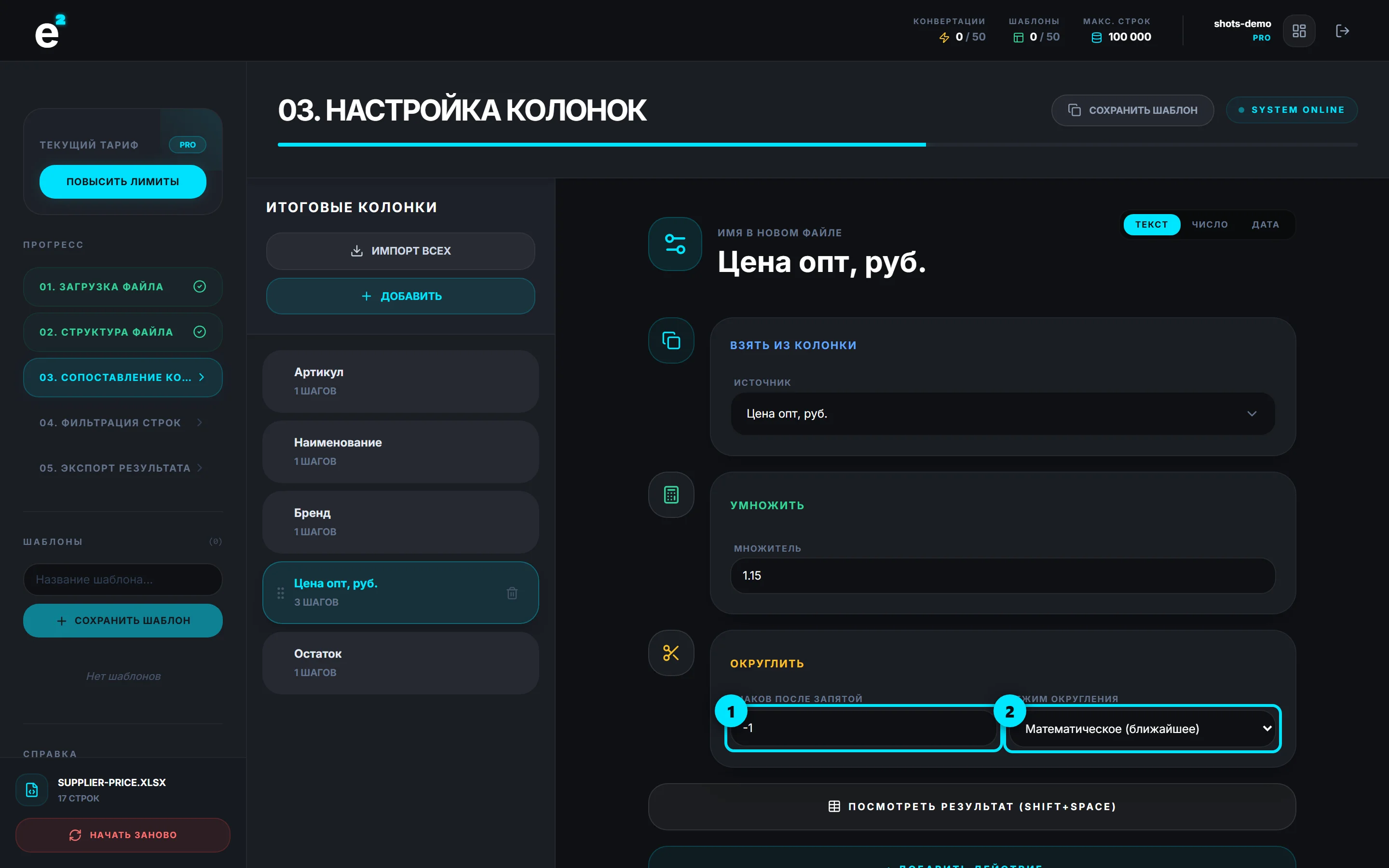Select the Наименование column card

coord(401,452)
